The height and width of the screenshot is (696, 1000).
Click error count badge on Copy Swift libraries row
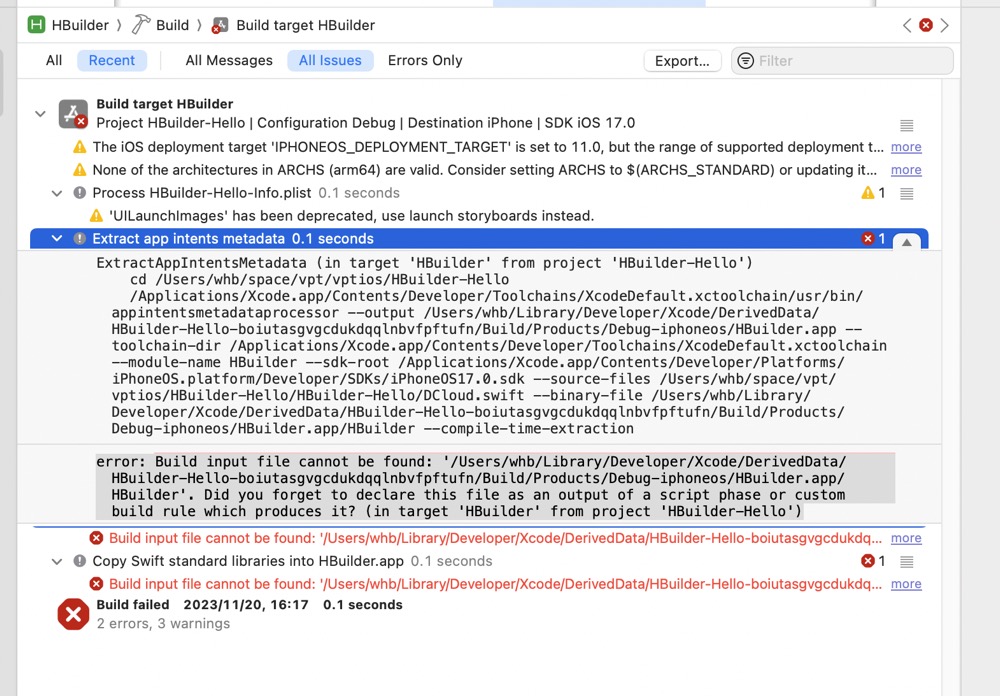(872, 561)
